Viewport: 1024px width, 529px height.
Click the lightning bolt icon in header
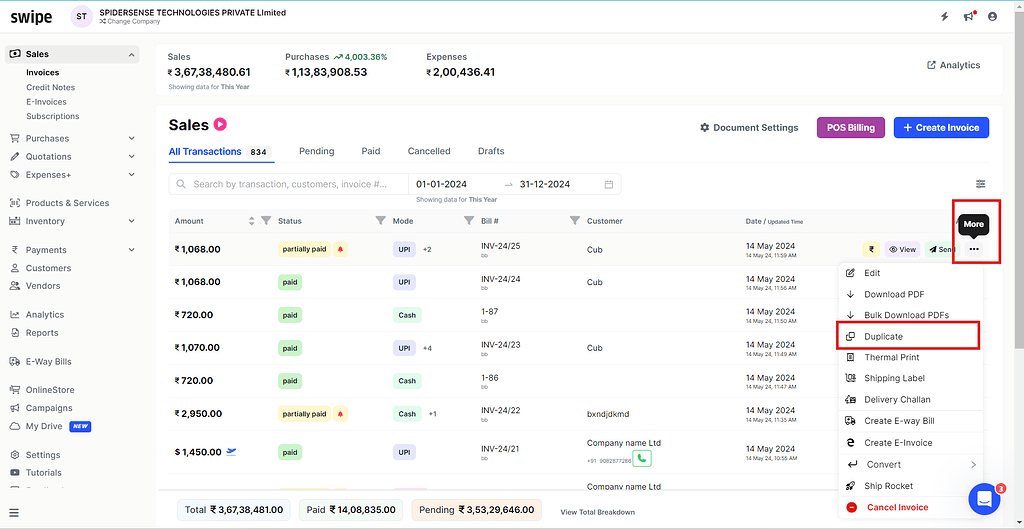click(x=945, y=17)
